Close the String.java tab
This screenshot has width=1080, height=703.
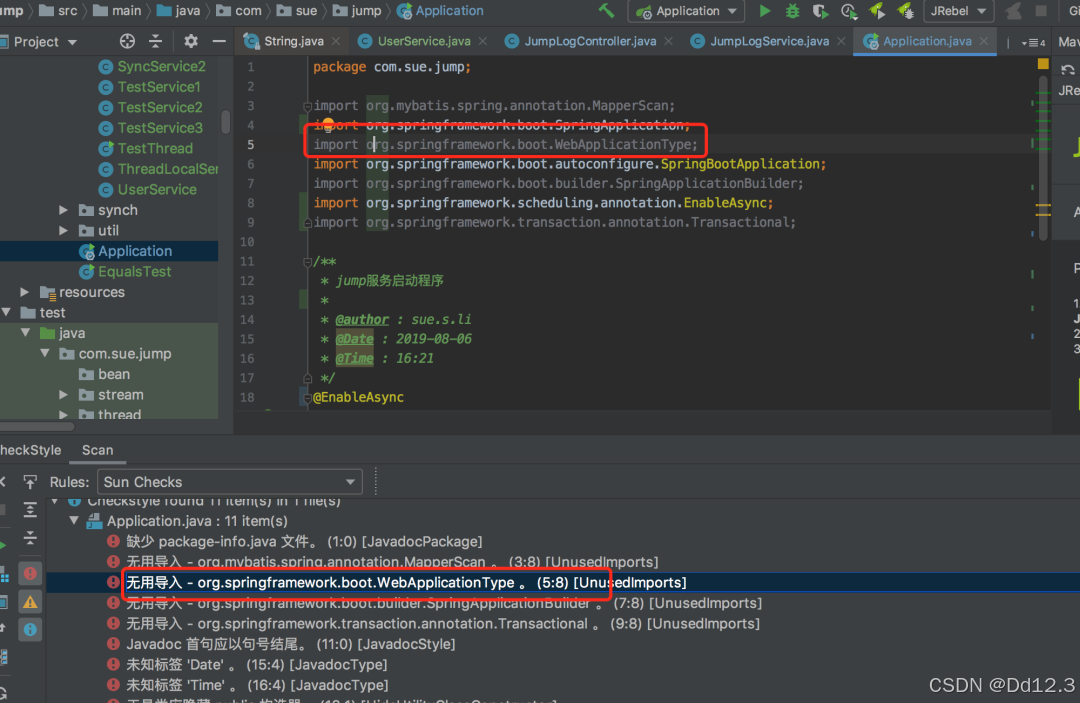336,41
